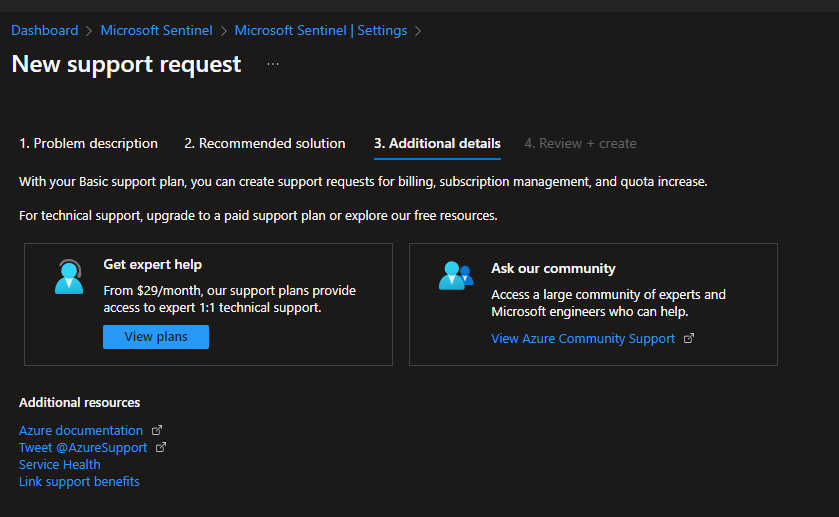
Task: Click external link icon after Azure Community Support
Action: coord(688,338)
